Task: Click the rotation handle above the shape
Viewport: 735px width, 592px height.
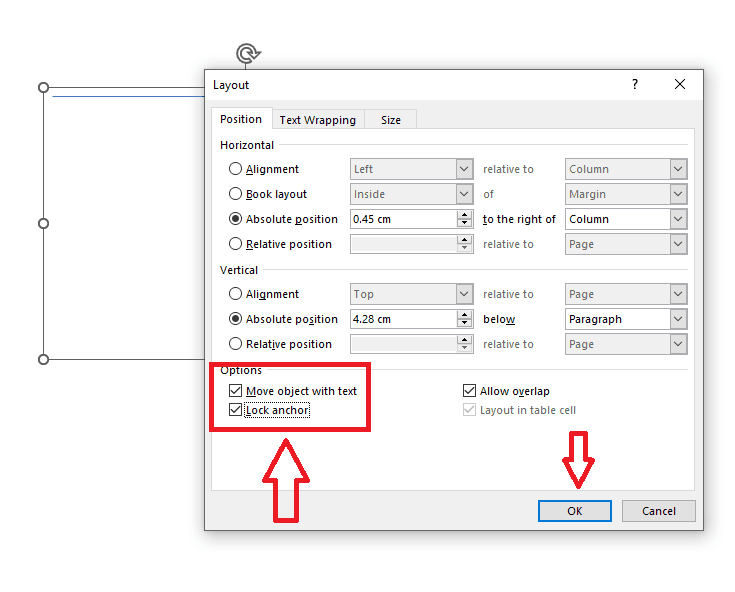Action: 247,54
